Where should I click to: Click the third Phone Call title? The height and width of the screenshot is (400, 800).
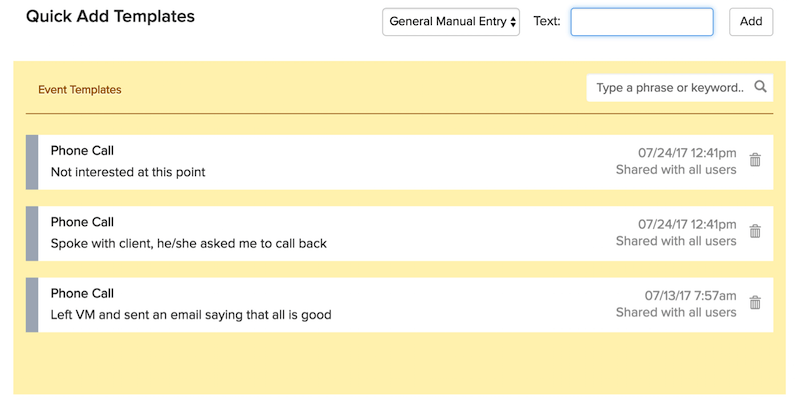[83, 294]
